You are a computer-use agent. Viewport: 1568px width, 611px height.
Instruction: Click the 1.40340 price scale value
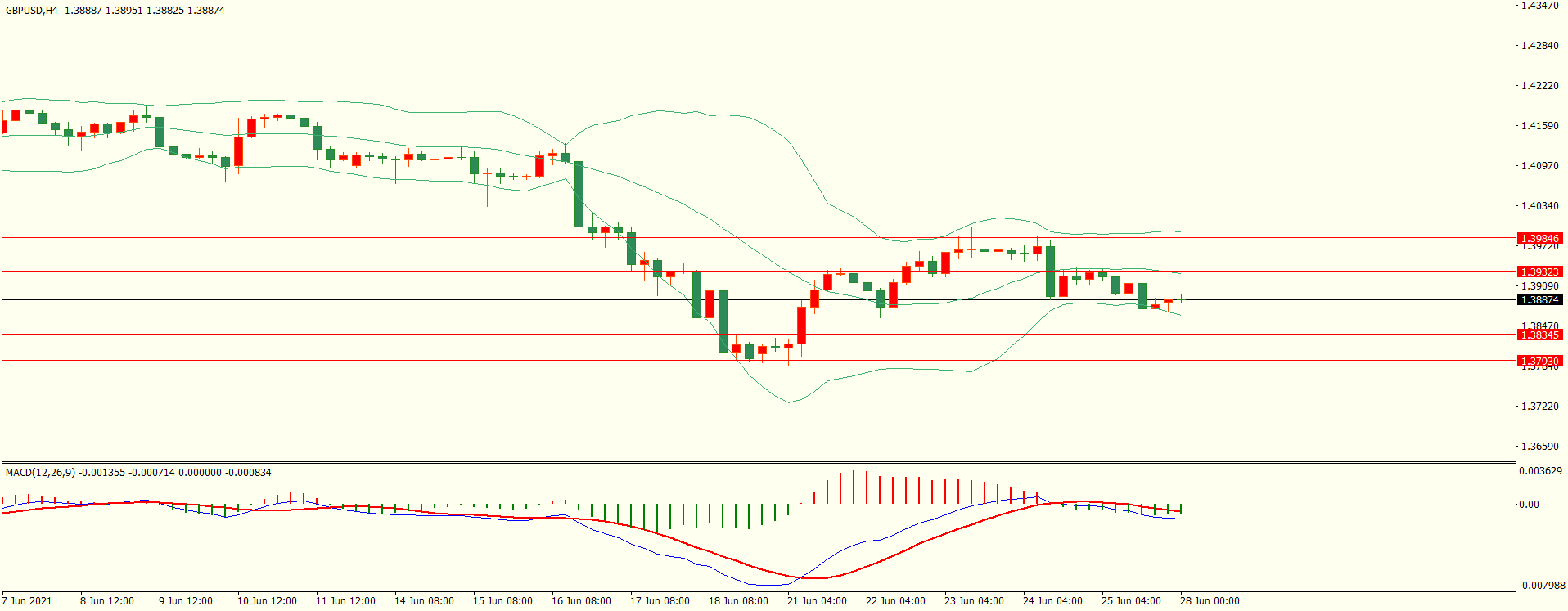pyautogui.click(x=1540, y=206)
